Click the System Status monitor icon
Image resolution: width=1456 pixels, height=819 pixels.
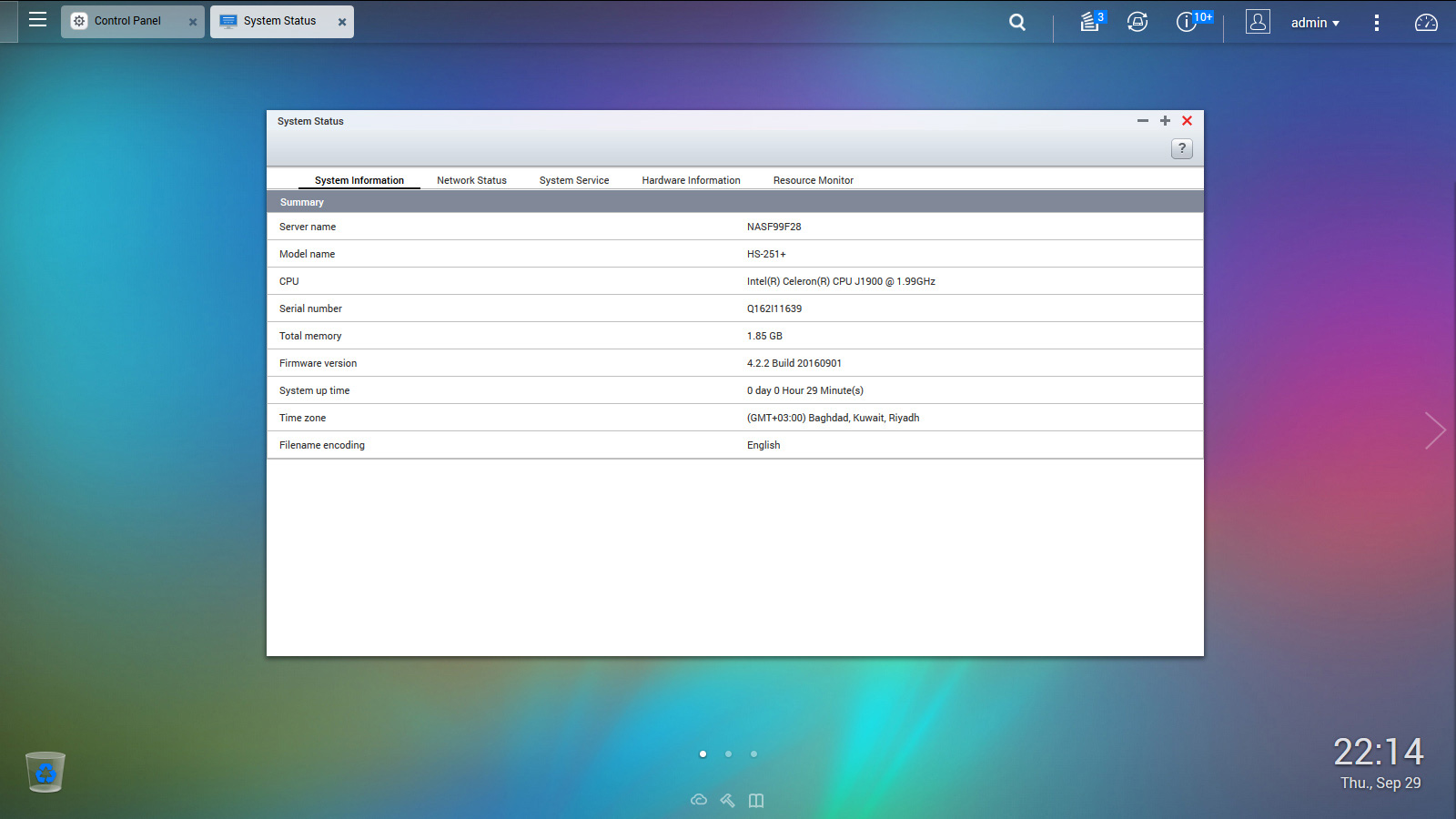[228, 21]
